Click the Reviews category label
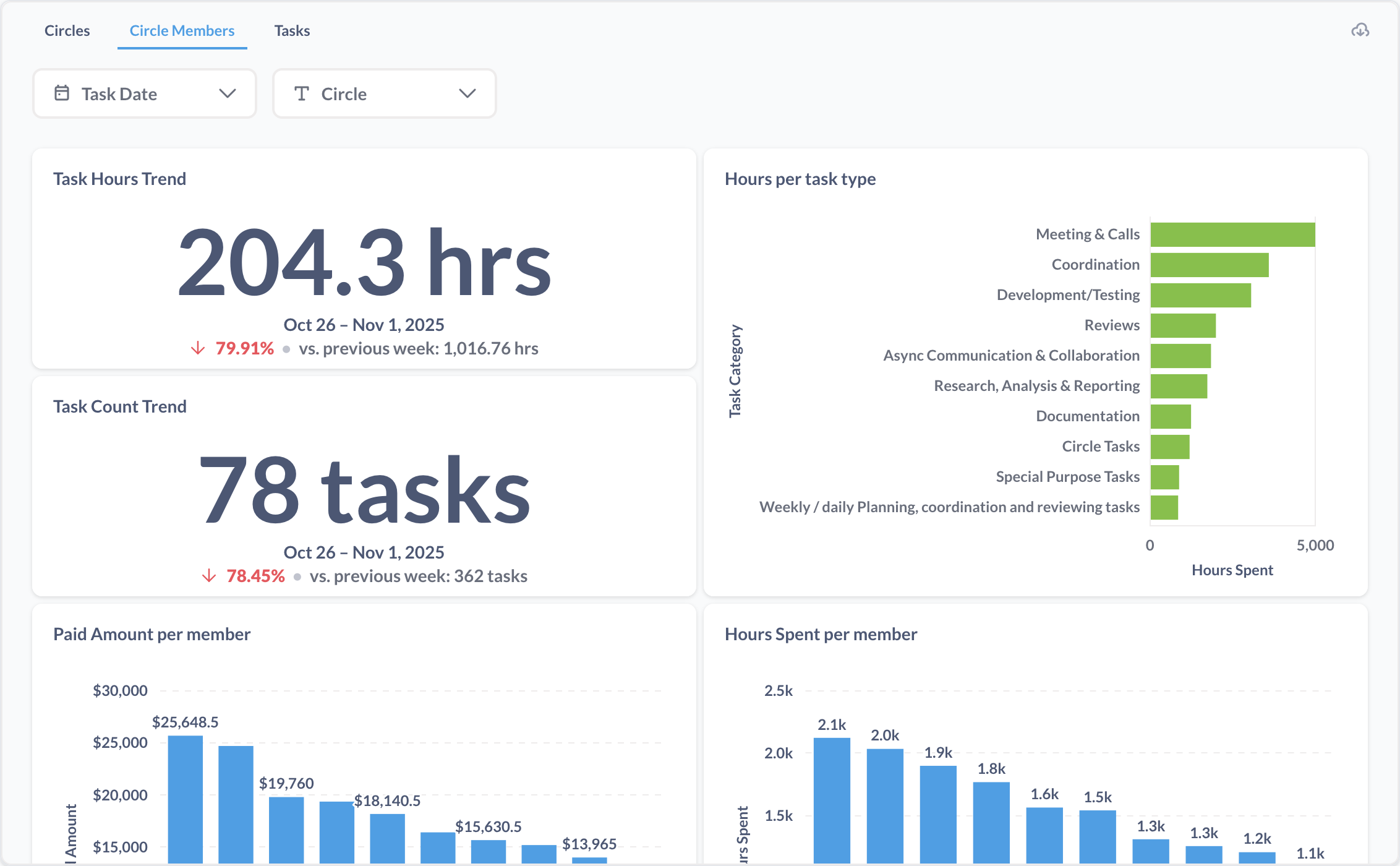Viewport: 1400px width, 866px height. (1112, 325)
